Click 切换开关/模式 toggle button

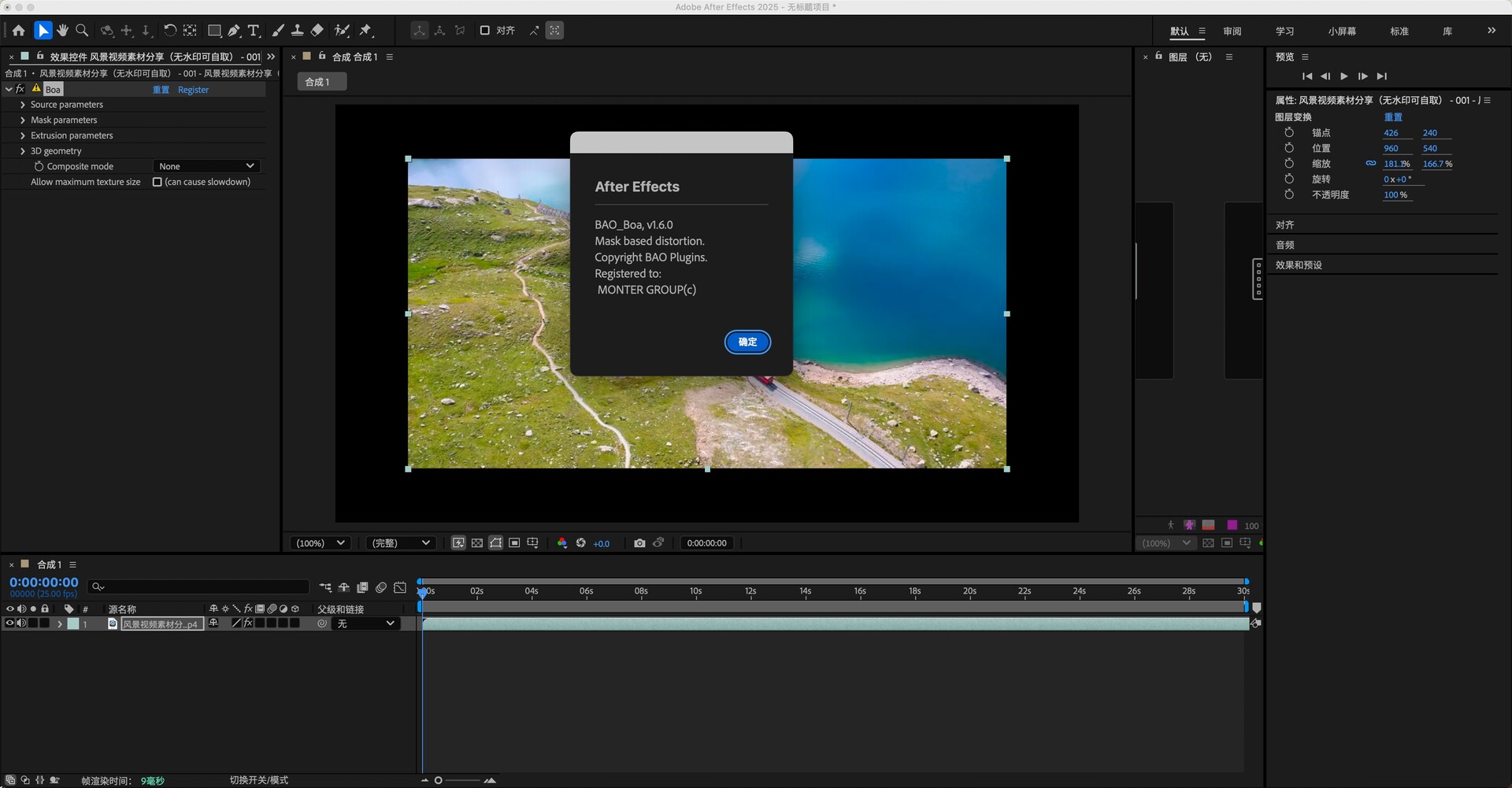pyautogui.click(x=259, y=780)
